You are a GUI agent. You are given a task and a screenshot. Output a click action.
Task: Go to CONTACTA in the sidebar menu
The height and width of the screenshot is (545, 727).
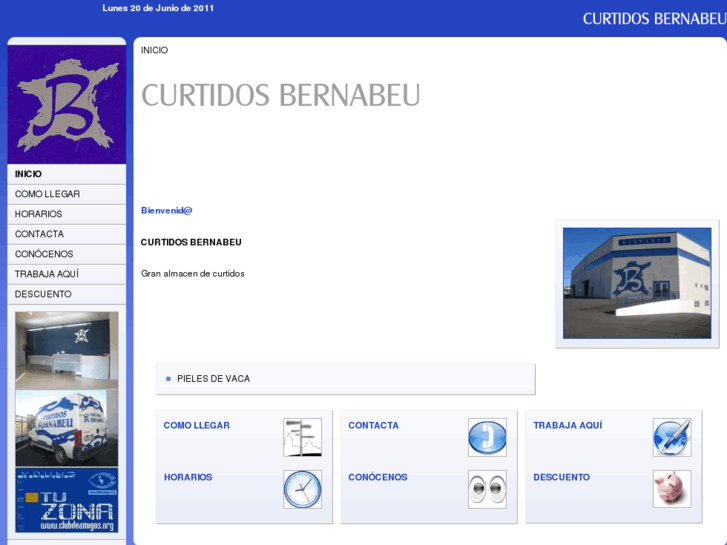tap(67, 234)
